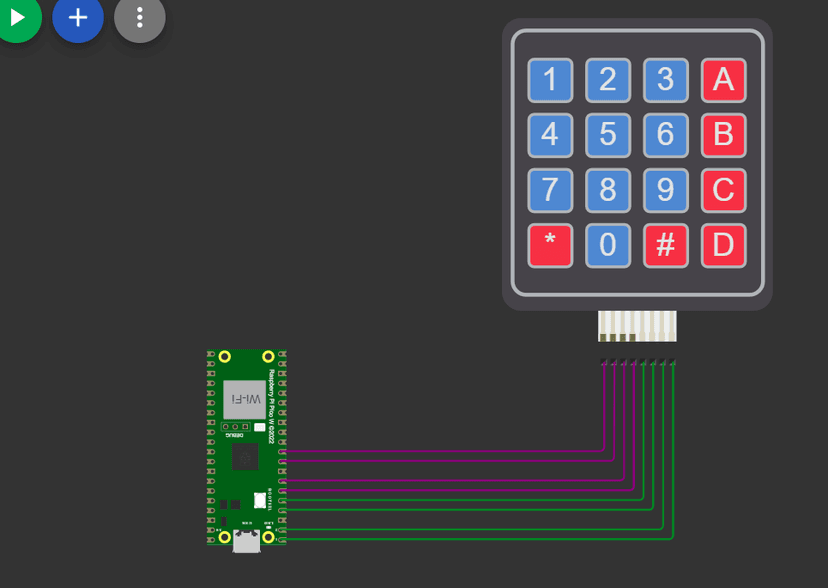Tap the red B key on keypad

[723, 135]
